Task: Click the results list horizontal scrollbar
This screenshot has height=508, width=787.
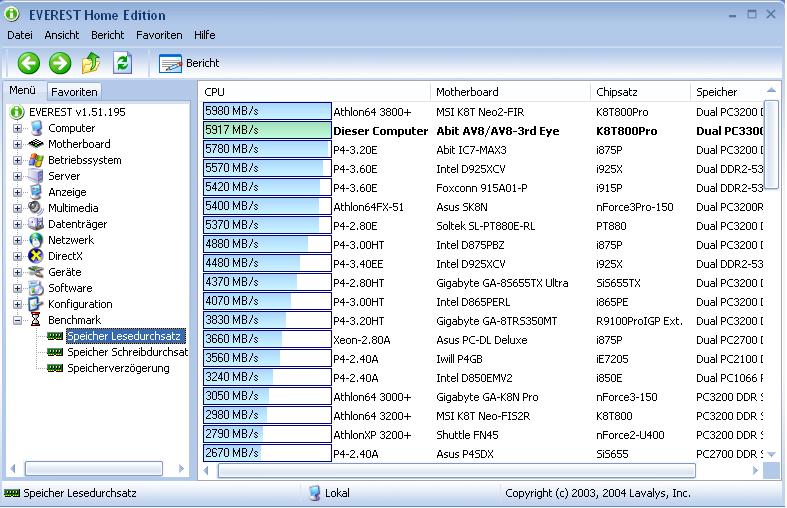Action: 457,470
